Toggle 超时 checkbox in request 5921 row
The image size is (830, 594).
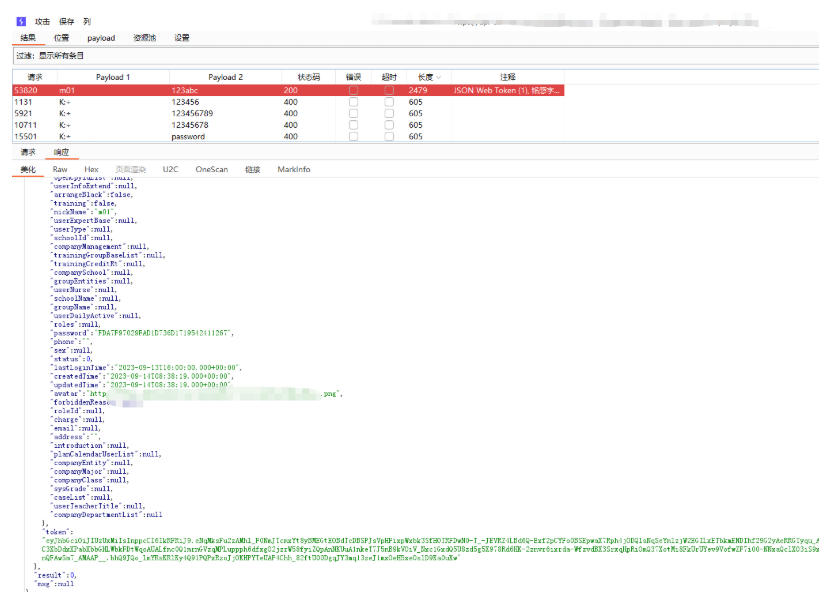pyautogui.click(x=389, y=113)
